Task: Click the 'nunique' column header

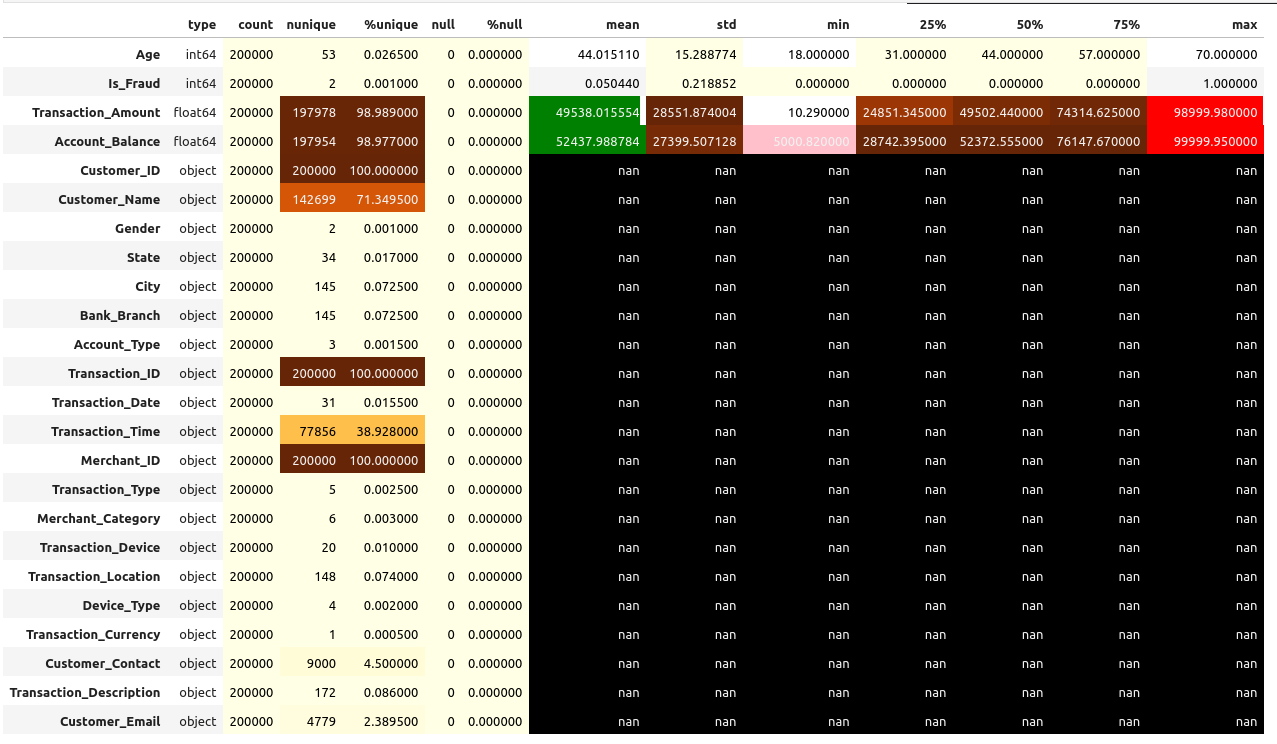Action: (311, 24)
